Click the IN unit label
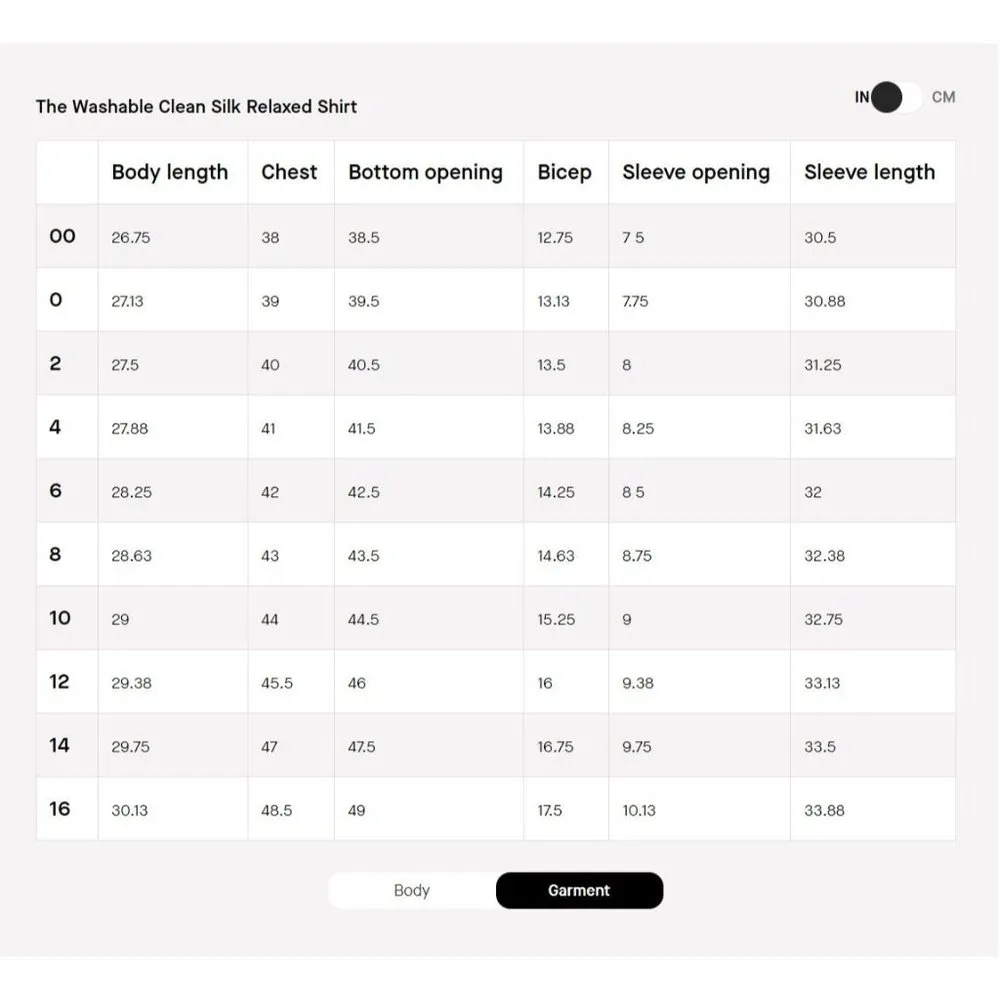1000x1000 pixels. click(861, 97)
